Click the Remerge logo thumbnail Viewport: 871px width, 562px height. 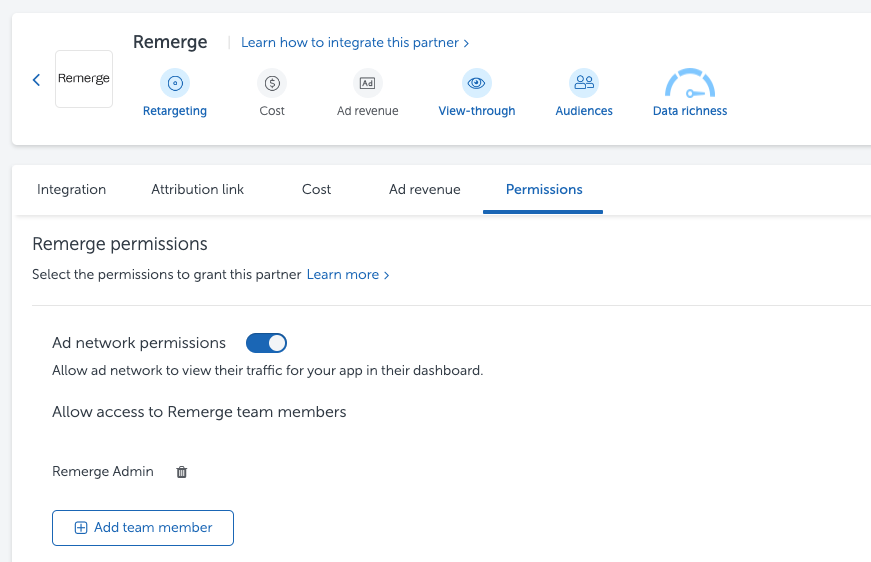click(84, 79)
